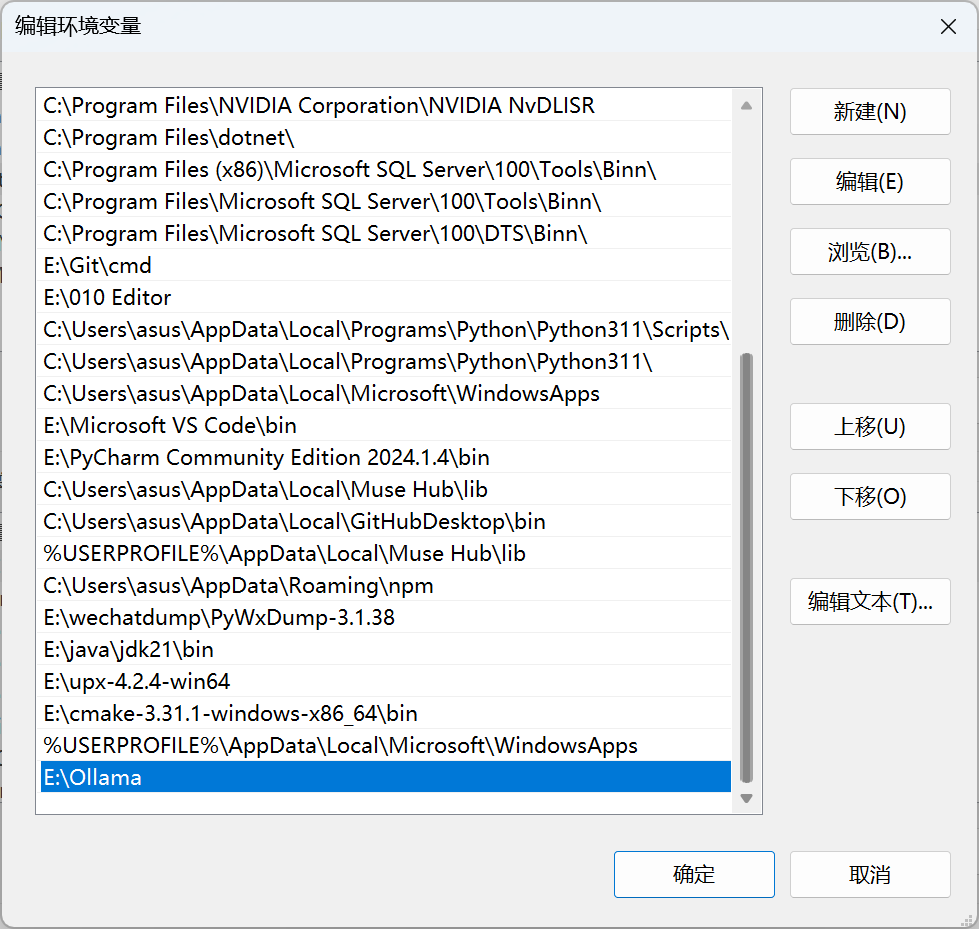Click the 编辑(E) button

coord(870,182)
